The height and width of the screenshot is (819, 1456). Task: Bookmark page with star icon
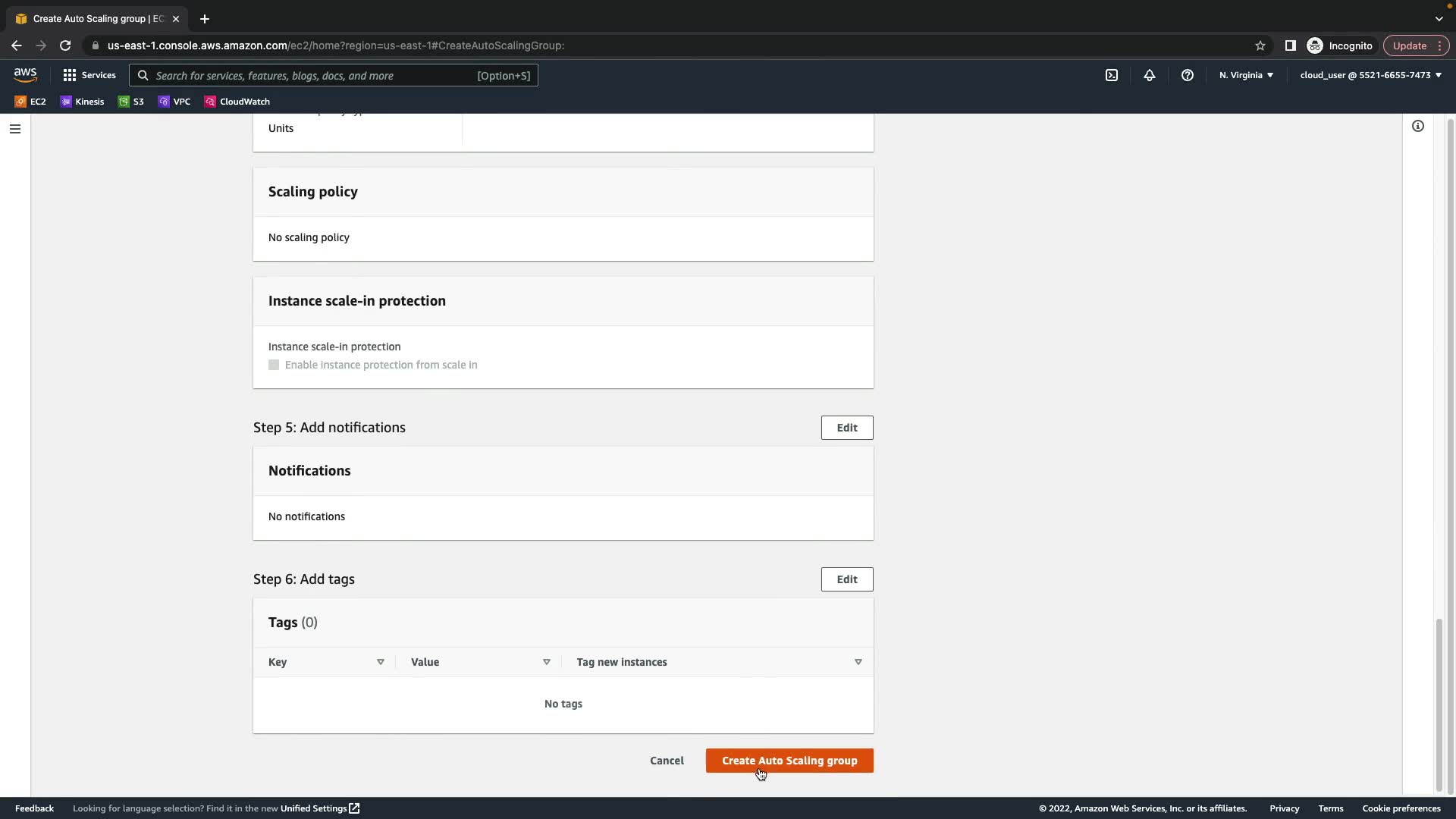point(1260,45)
